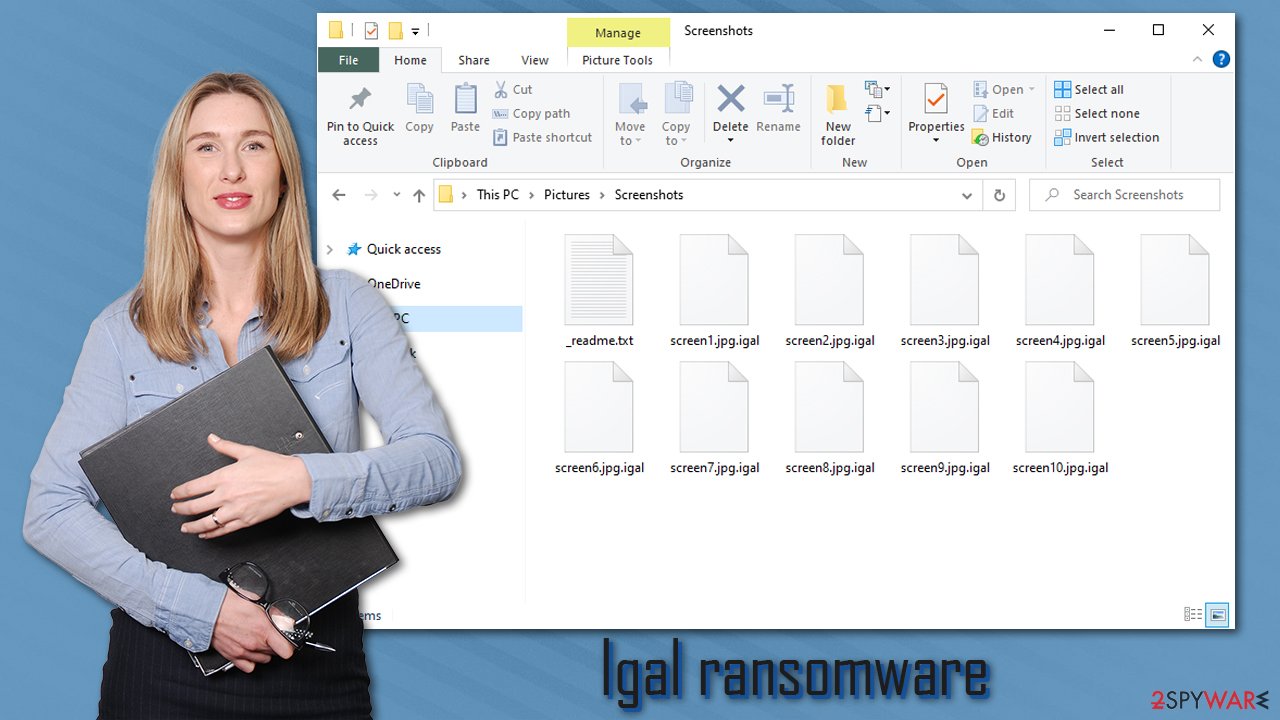
Task: Click Copy path in Clipboard group
Action: 532,114
